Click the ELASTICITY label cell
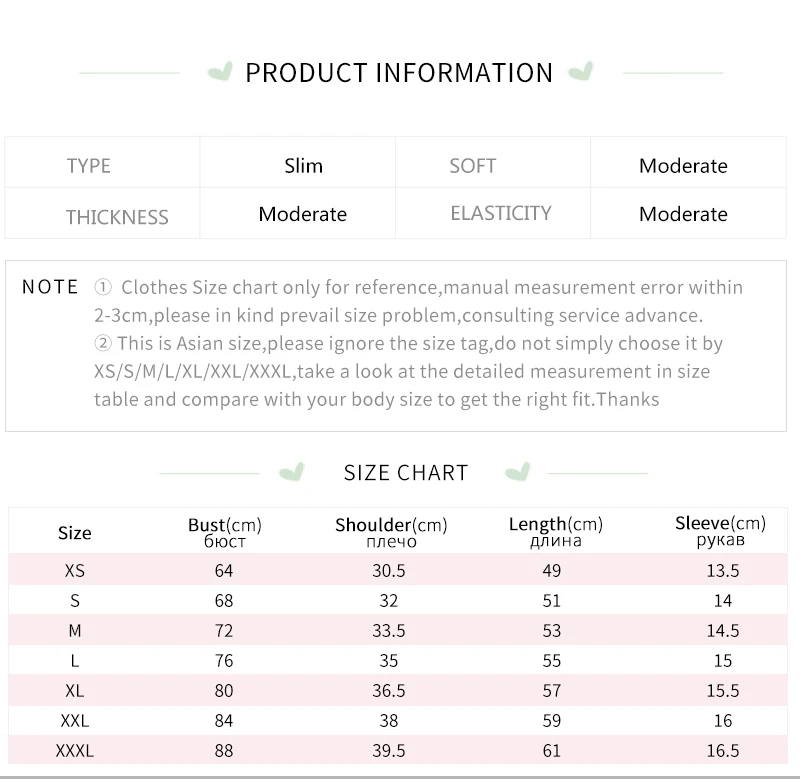Viewport: 800px width, 779px height. click(x=493, y=213)
